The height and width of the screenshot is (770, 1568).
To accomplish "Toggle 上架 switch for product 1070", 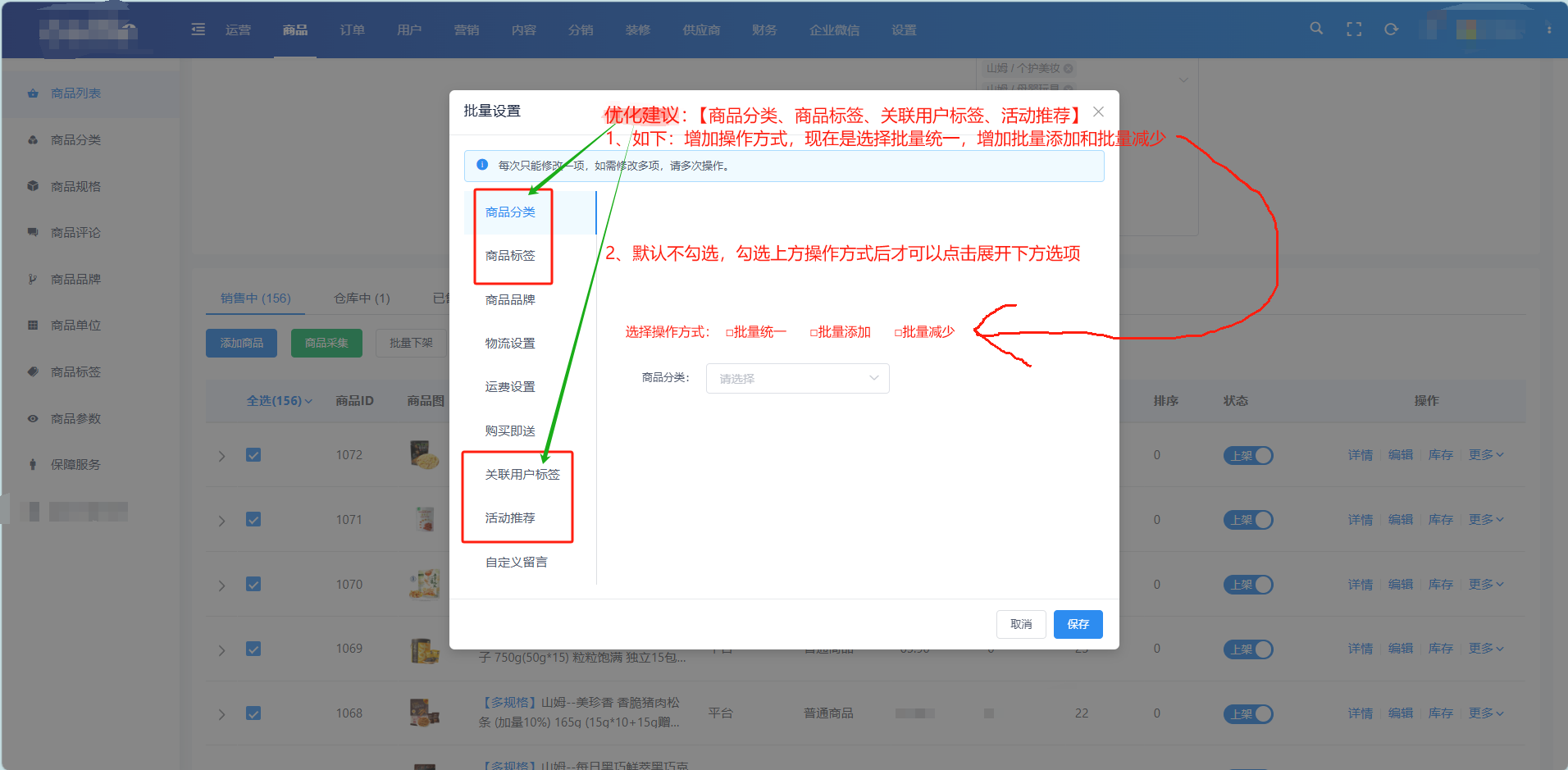I will (x=1247, y=585).
